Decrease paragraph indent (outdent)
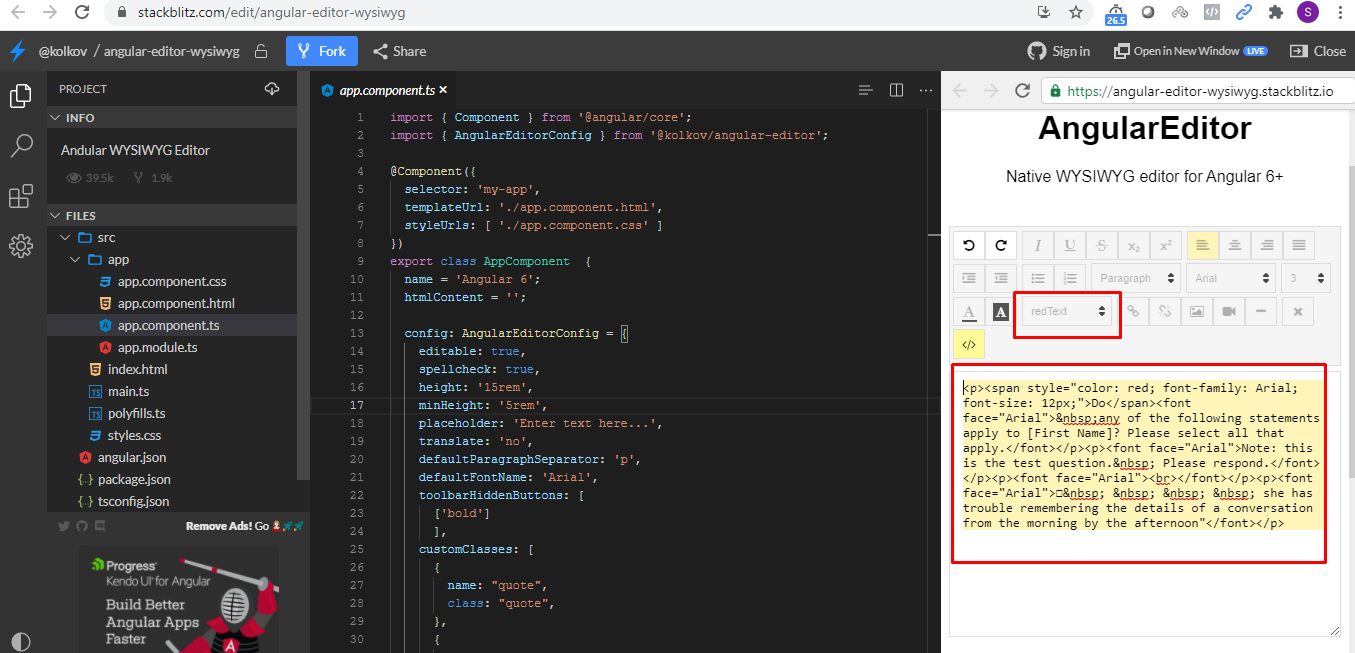The height and width of the screenshot is (653, 1355). (x=1001, y=278)
